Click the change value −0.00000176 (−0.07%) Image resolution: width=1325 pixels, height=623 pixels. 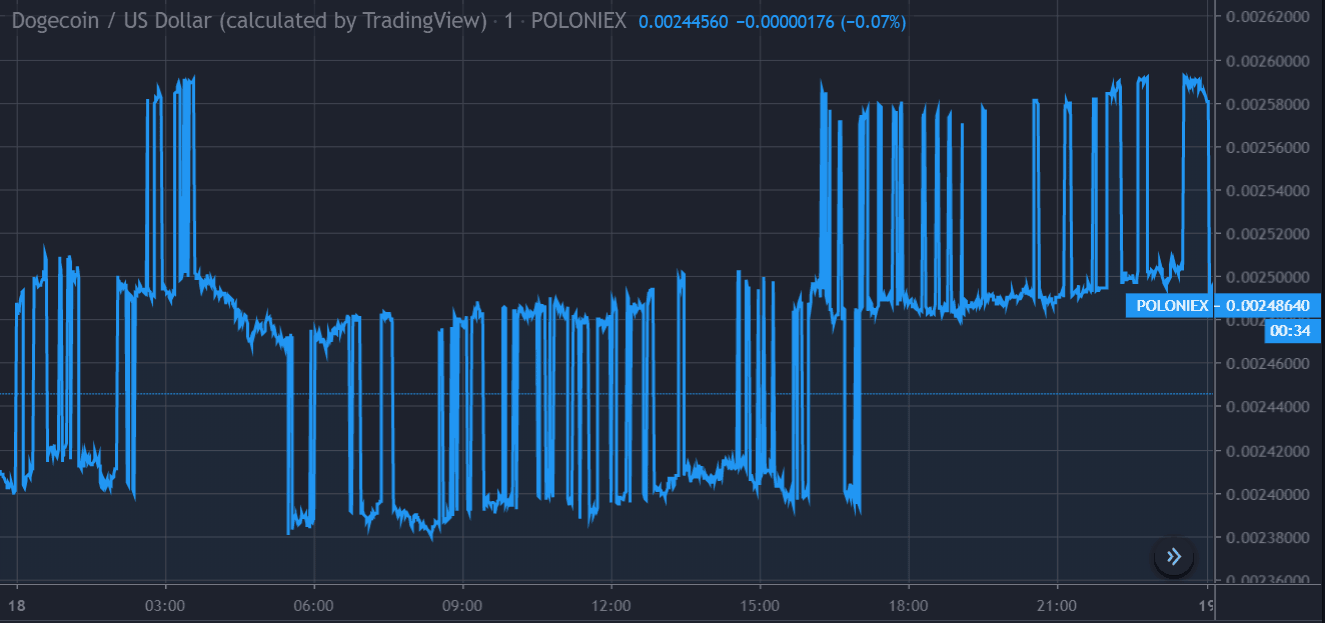click(x=821, y=20)
